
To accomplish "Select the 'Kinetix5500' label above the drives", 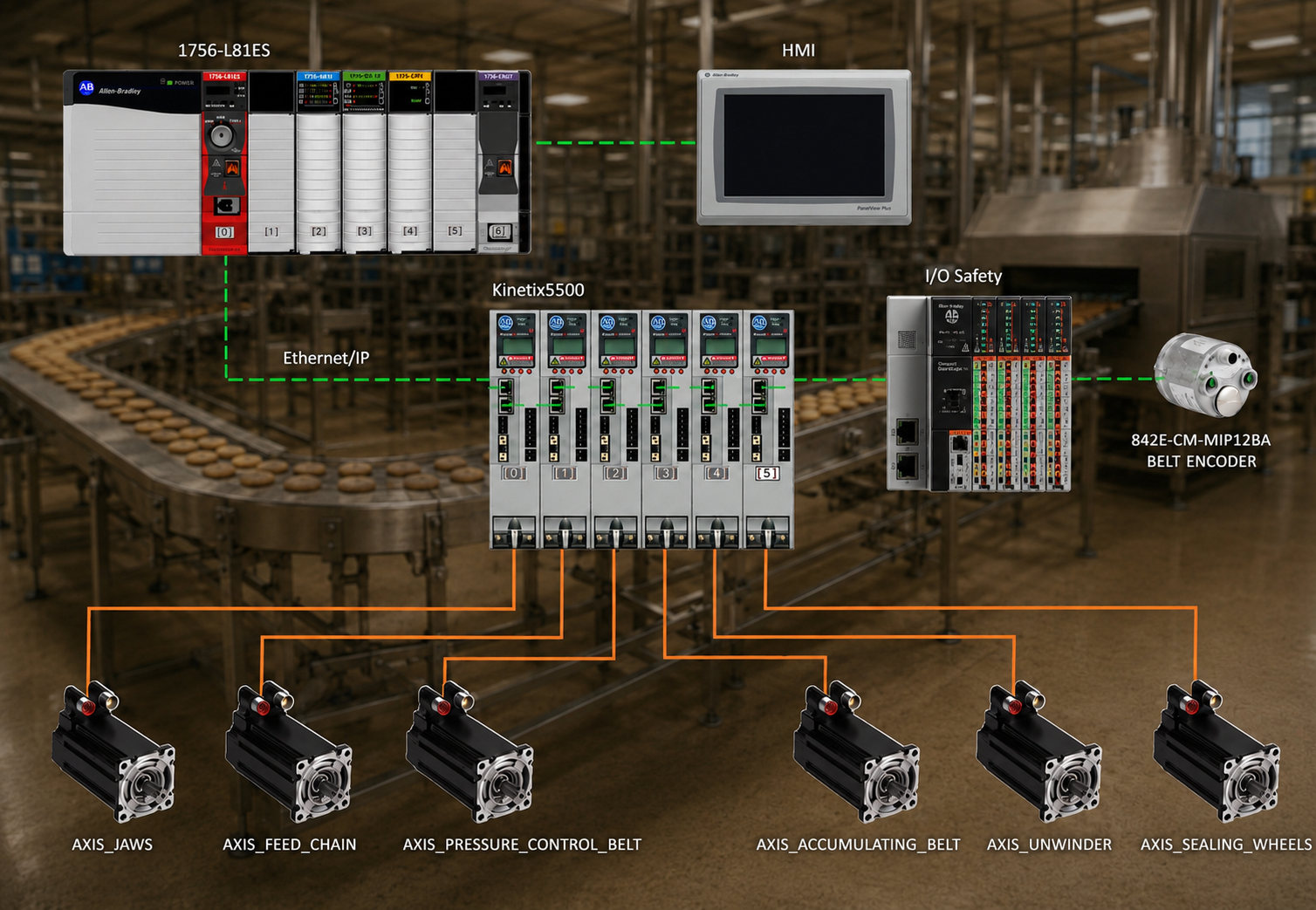I will [538, 290].
